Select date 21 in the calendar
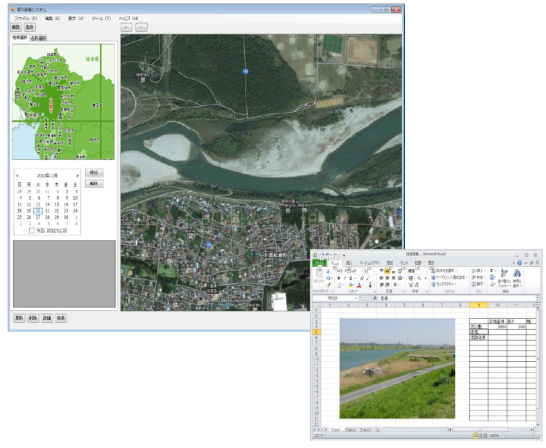 (47, 211)
